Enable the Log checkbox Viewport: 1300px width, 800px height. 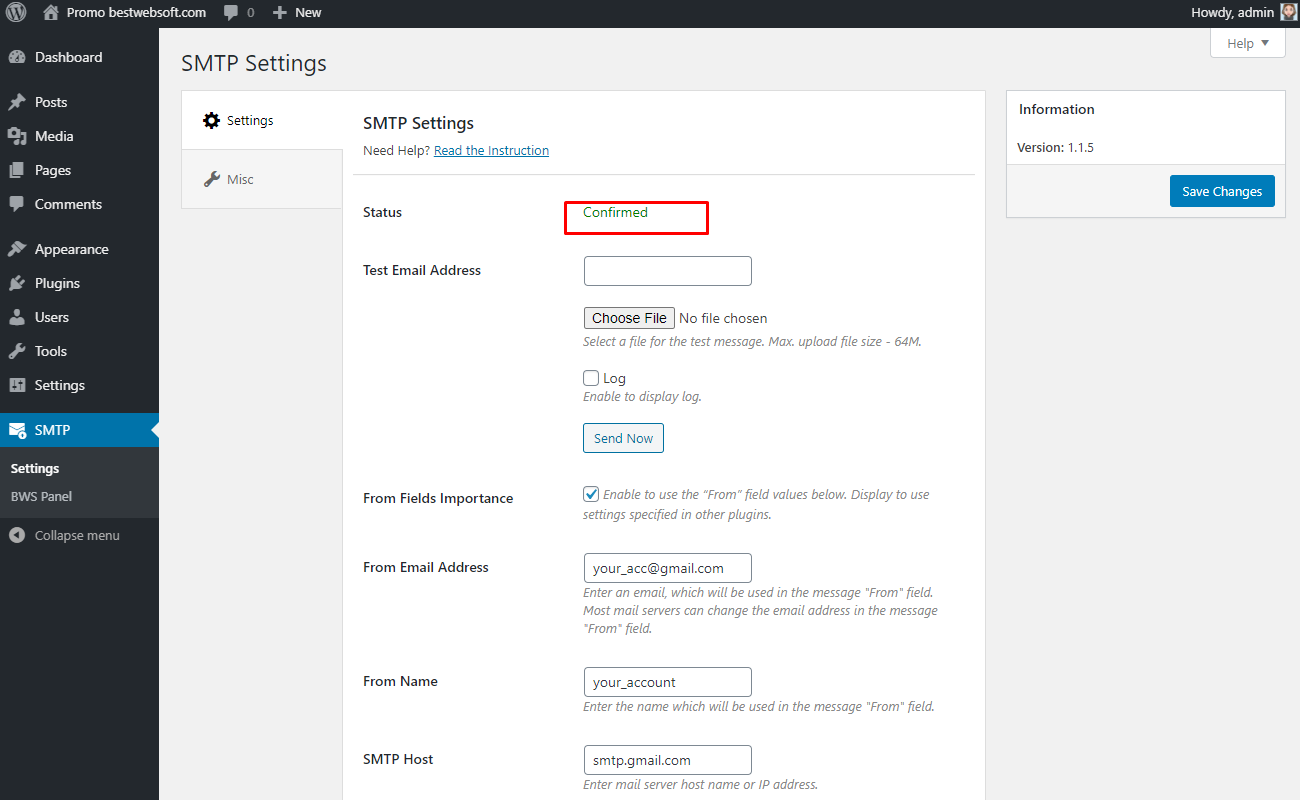click(591, 378)
